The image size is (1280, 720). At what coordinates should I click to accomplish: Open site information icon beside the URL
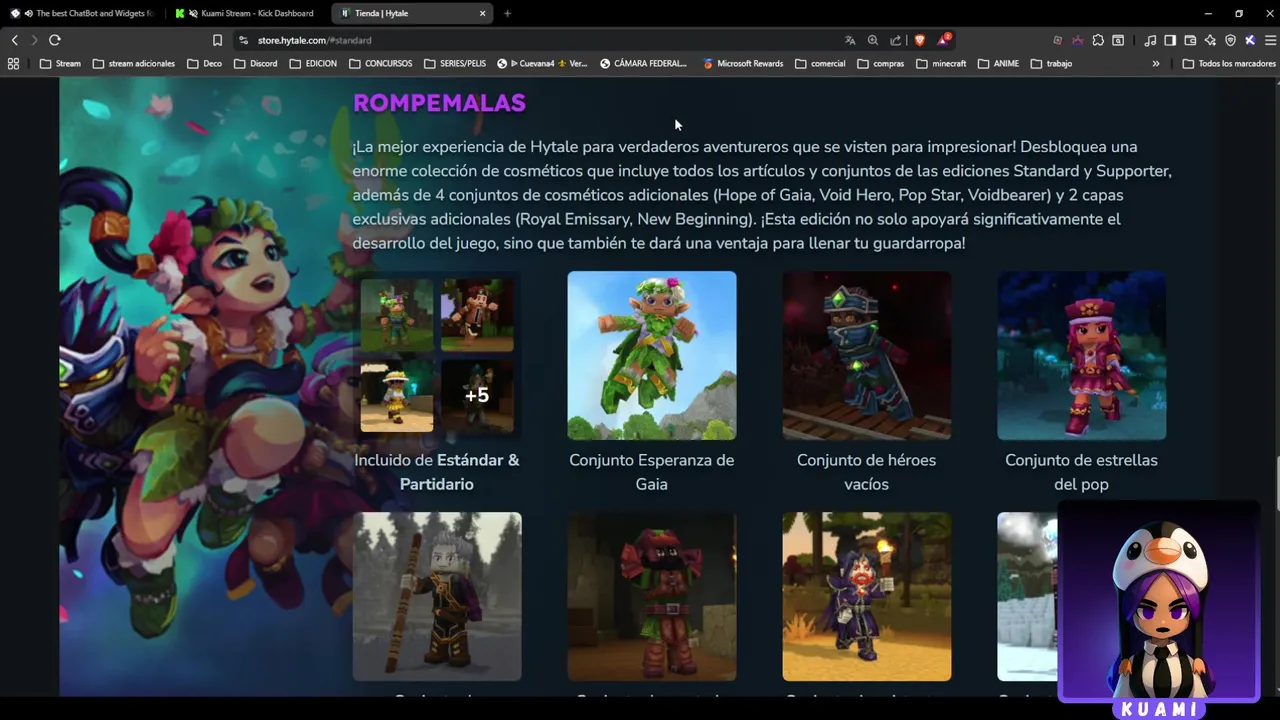click(x=243, y=40)
